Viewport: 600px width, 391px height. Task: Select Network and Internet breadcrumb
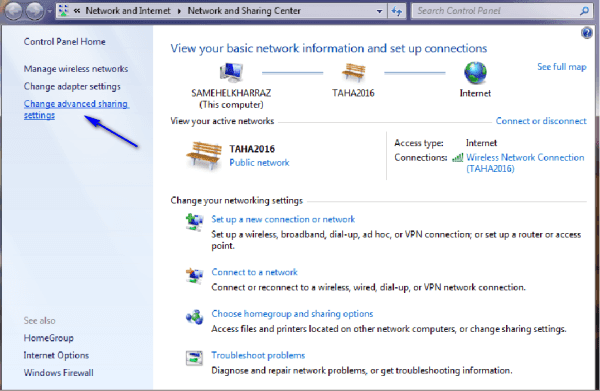coord(128,11)
